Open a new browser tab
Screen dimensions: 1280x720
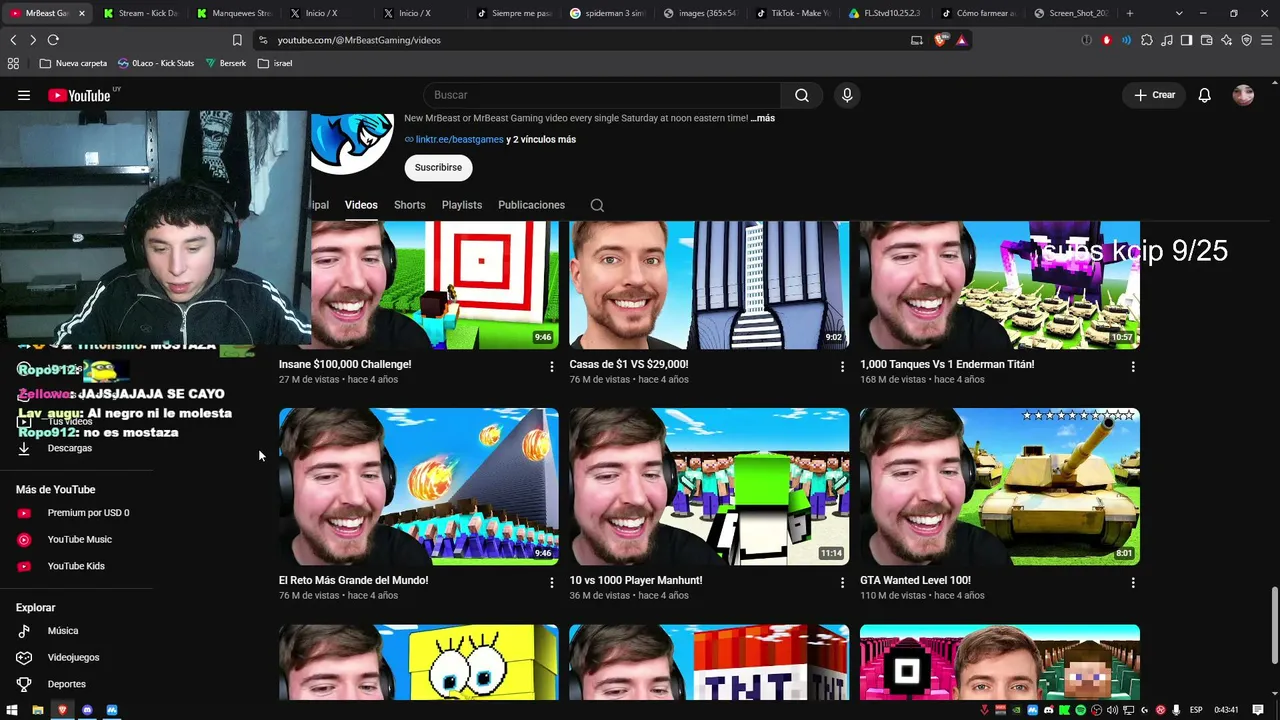[1130, 13]
